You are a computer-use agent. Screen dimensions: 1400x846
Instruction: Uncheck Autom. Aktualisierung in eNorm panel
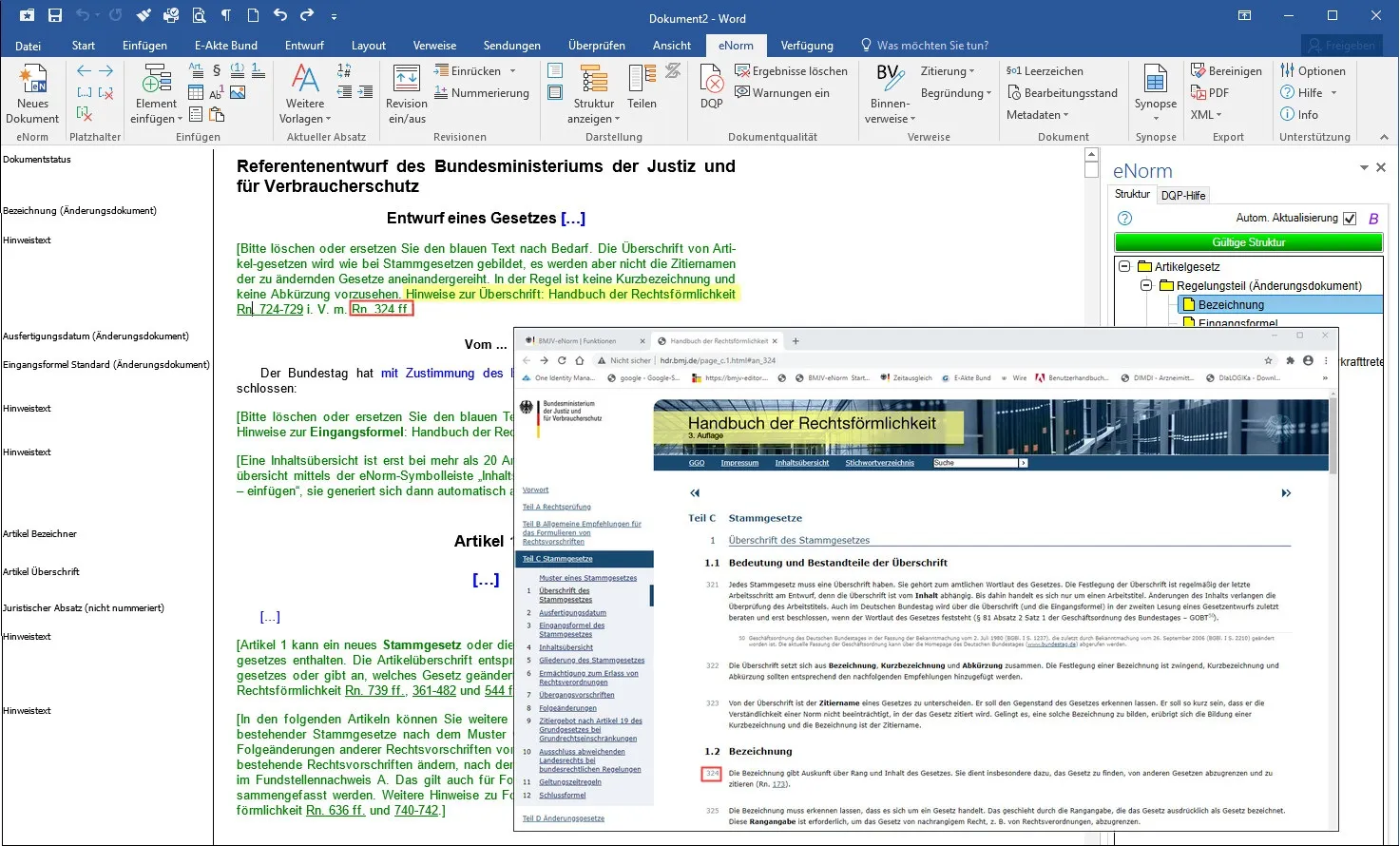click(1351, 218)
